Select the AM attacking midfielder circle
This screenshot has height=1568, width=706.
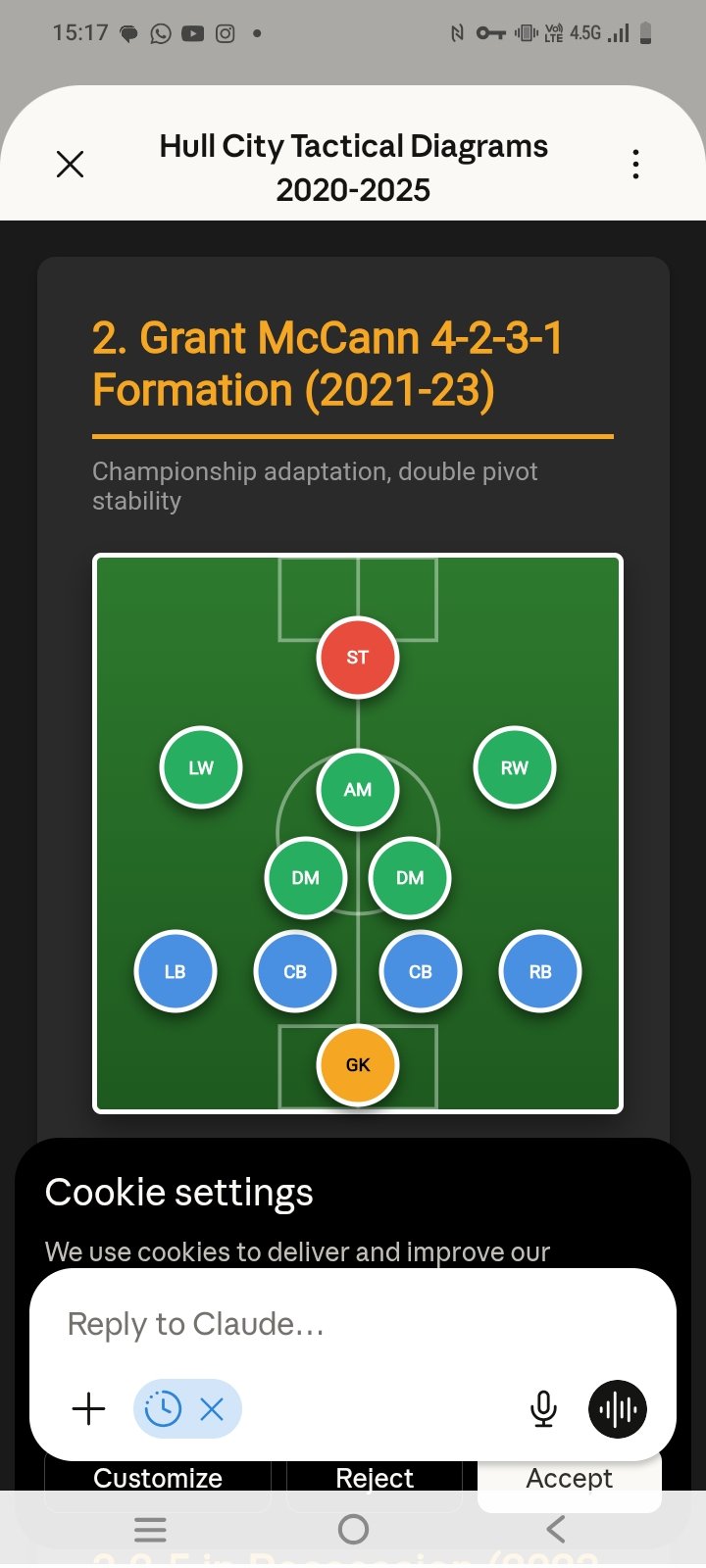[358, 789]
